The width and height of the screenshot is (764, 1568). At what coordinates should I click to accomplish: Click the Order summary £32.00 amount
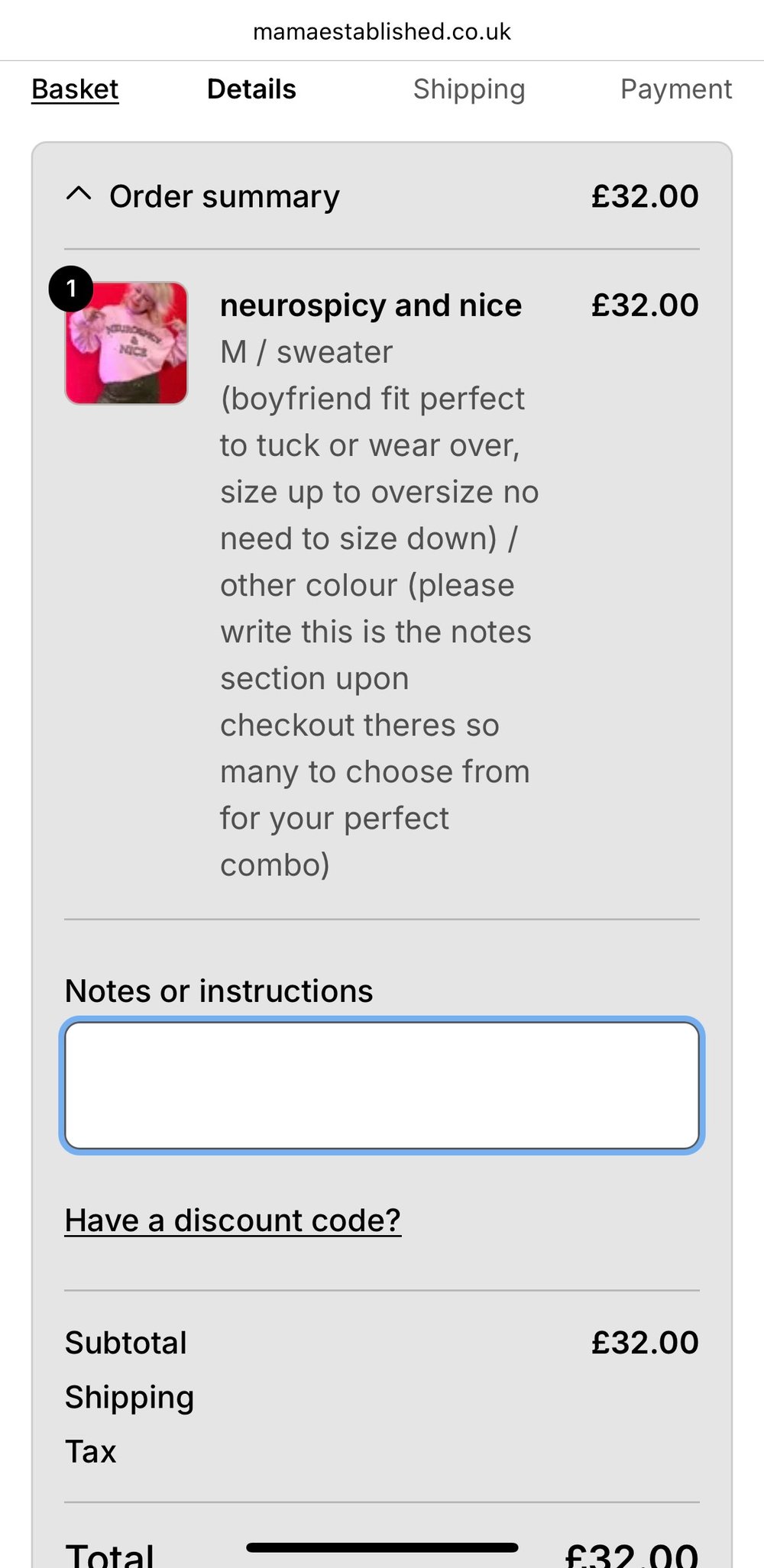click(x=645, y=196)
